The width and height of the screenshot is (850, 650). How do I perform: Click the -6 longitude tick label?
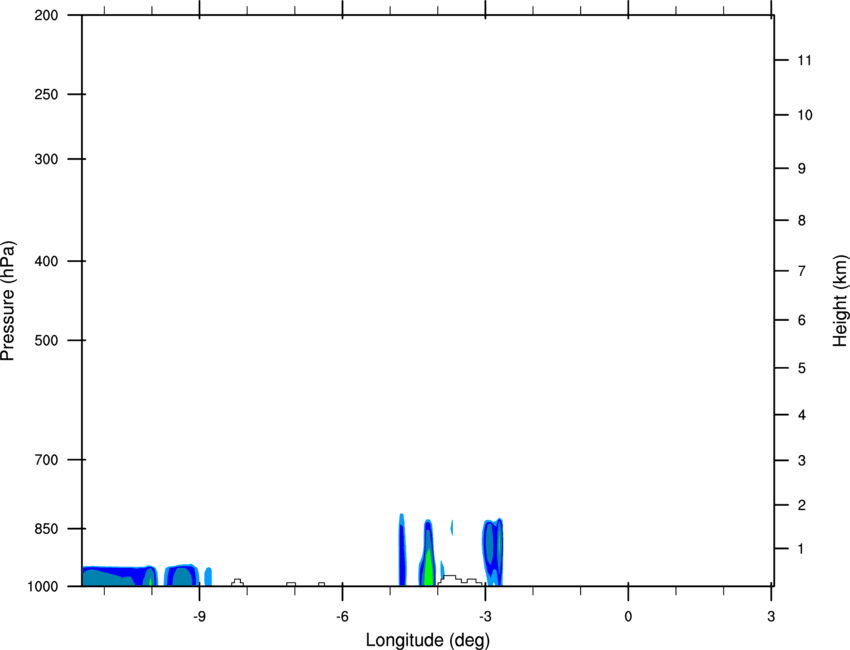pyautogui.click(x=342, y=617)
